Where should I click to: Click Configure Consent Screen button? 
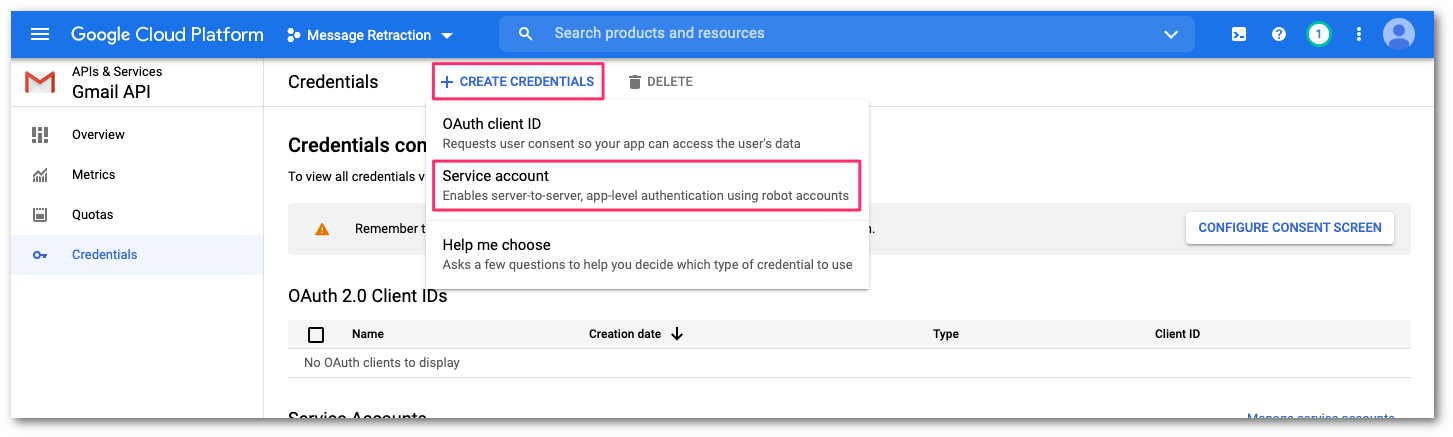point(1289,228)
